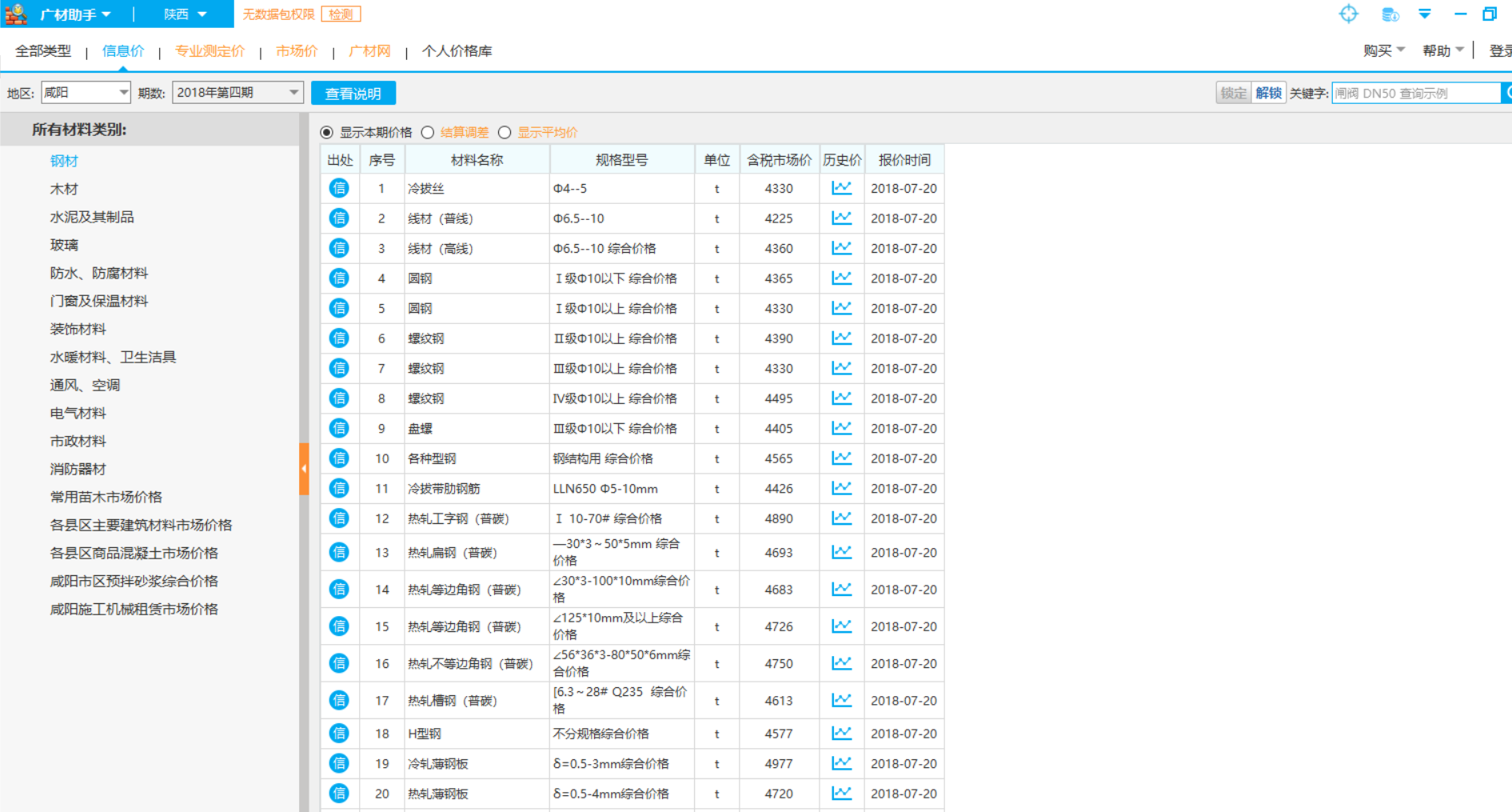Click the 登录 login link
Viewport: 1512px width, 812px height.
click(1500, 50)
